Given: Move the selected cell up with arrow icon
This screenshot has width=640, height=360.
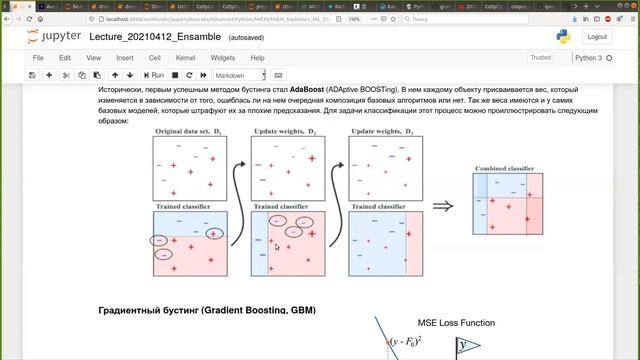Looking at the screenshot, I should 115,75.
